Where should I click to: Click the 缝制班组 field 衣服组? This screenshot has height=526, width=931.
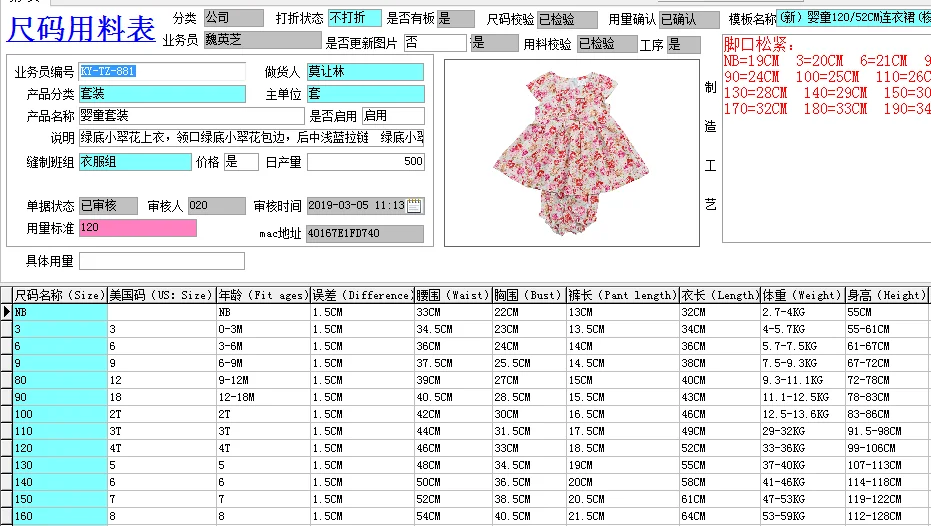point(135,162)
